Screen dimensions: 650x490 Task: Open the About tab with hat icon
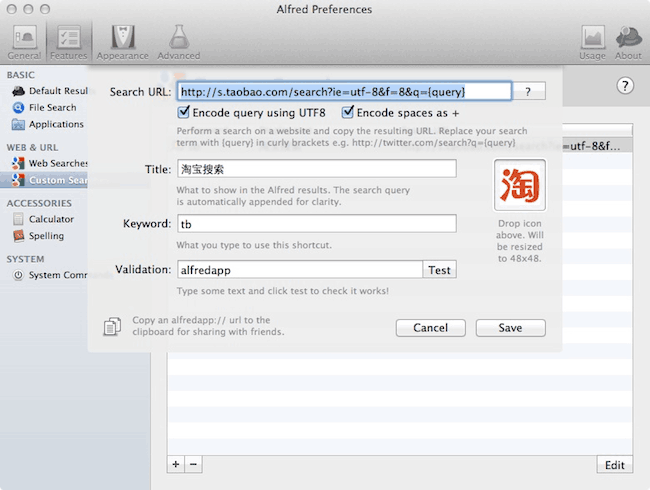(628, 42)
